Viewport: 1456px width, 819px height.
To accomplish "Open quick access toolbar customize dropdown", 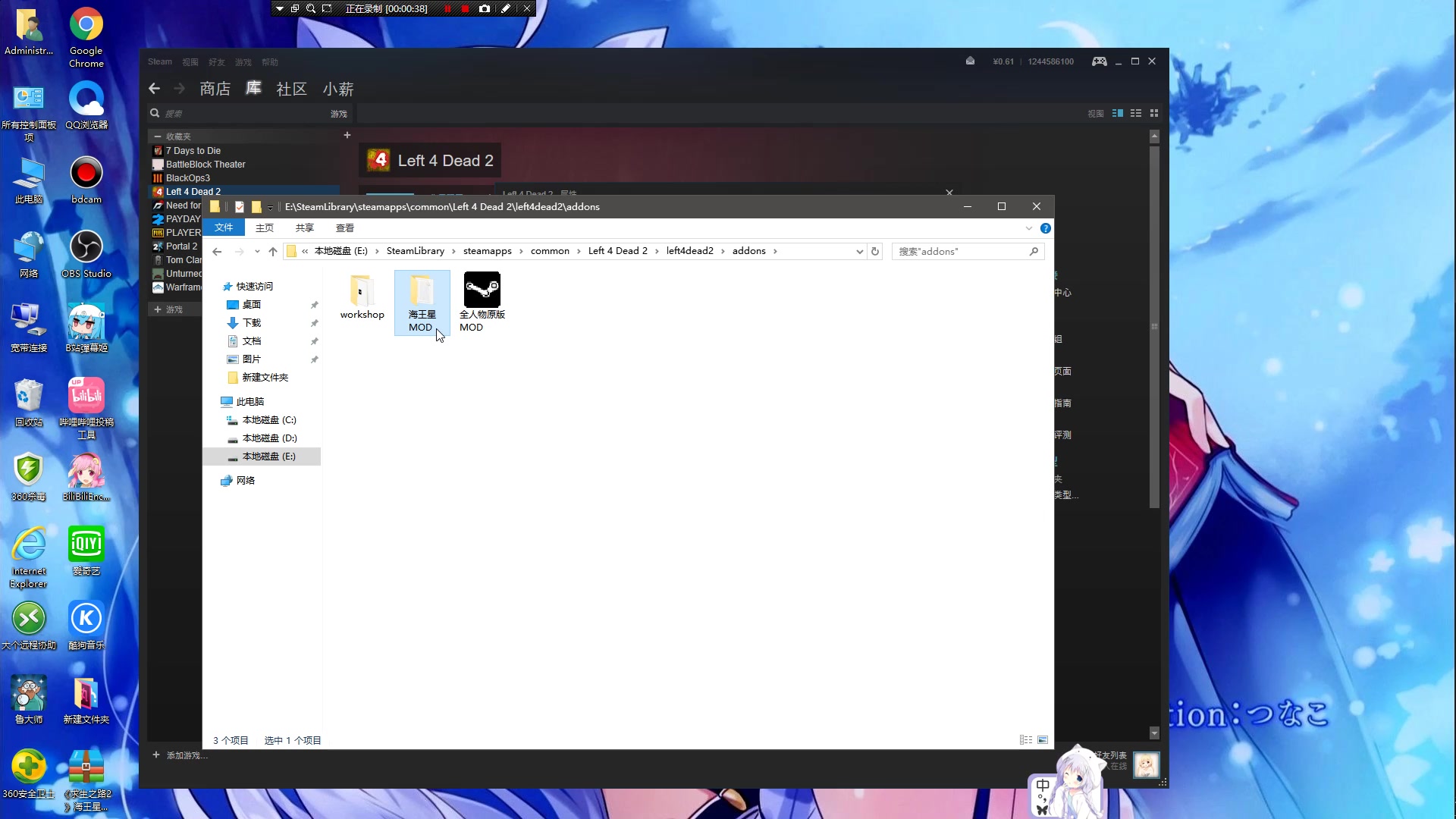I will 270,207.
